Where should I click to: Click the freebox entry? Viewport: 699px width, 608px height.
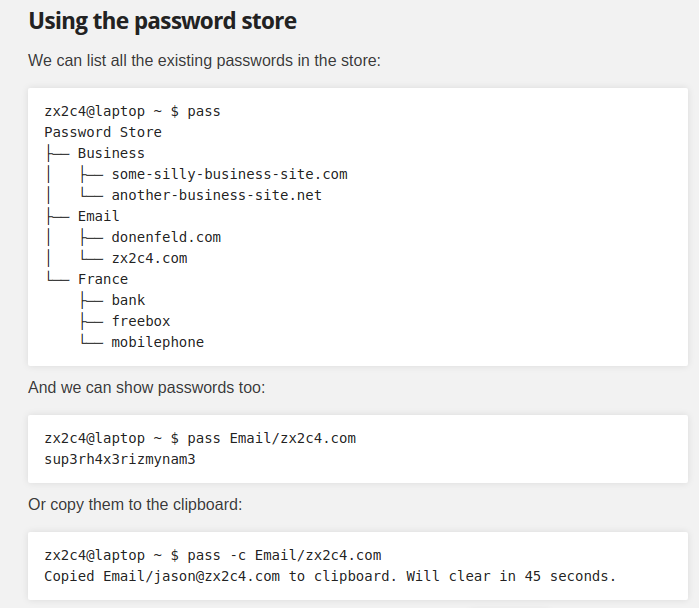click(141, 321)
